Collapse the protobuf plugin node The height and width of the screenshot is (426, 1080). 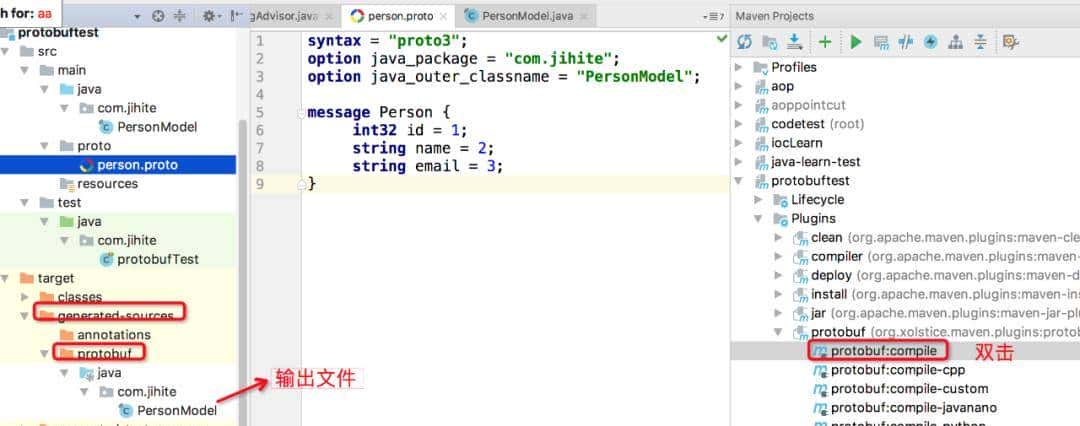pyautogui.click(x=779, y=332)
